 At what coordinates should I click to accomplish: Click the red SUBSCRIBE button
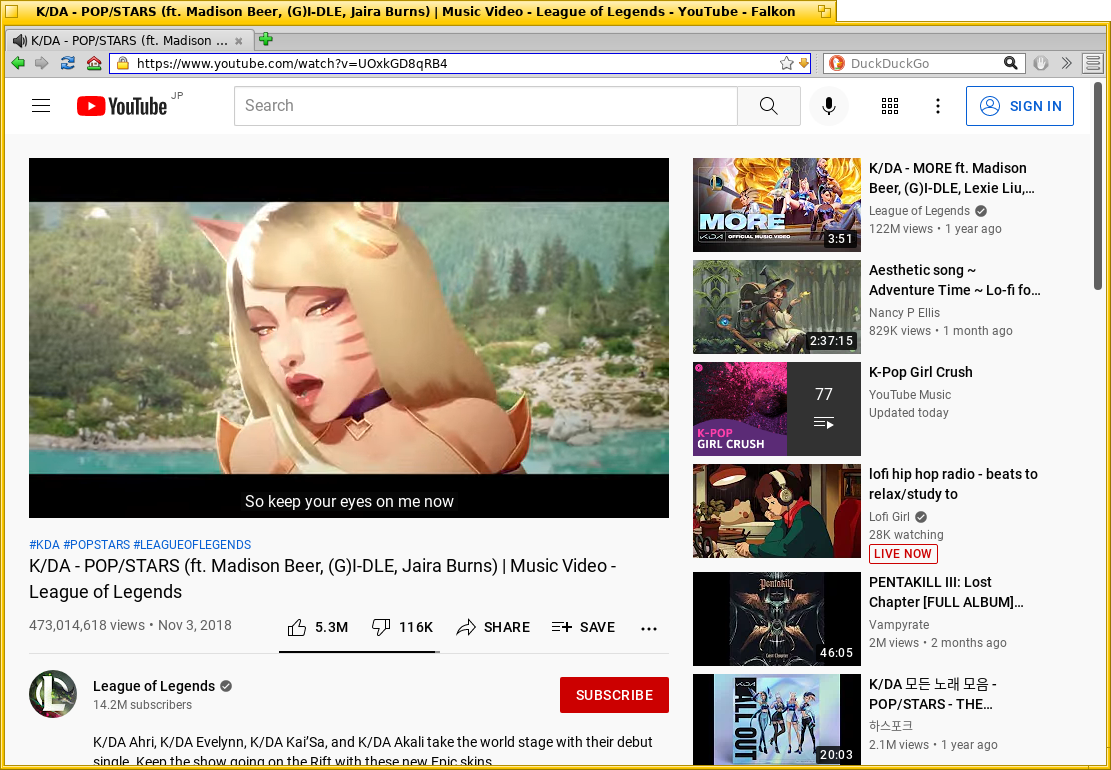tap(614, 695)
